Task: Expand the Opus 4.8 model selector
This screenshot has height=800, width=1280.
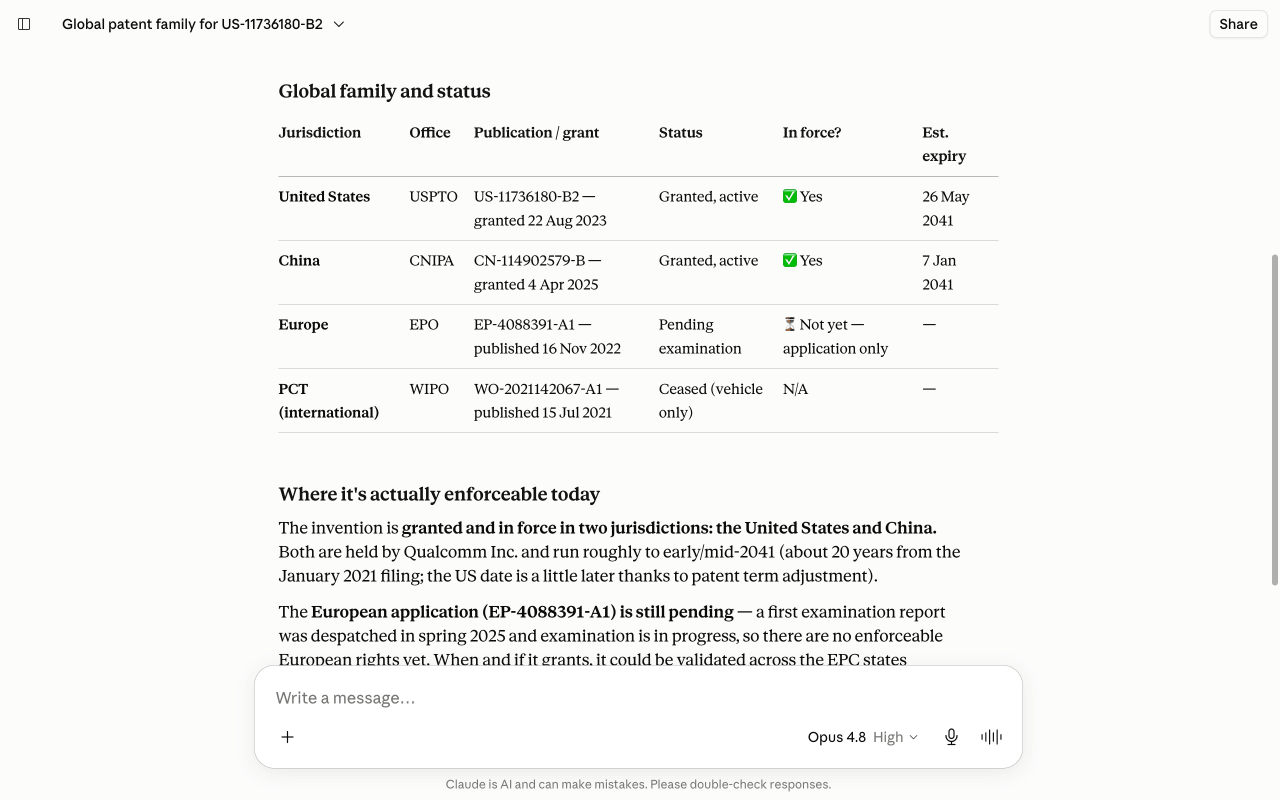Action: point(837,737)
